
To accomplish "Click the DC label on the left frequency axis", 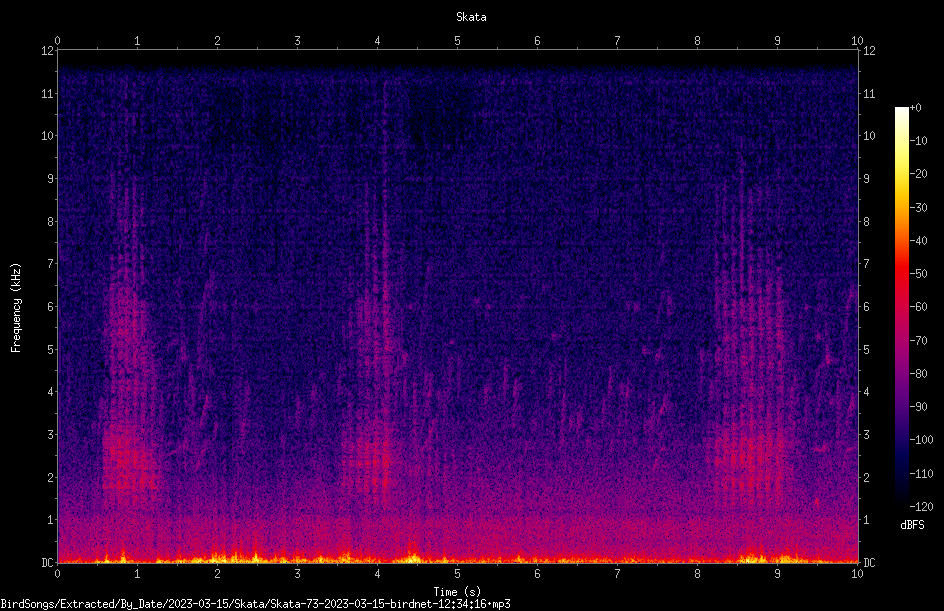I will [47, 562].
